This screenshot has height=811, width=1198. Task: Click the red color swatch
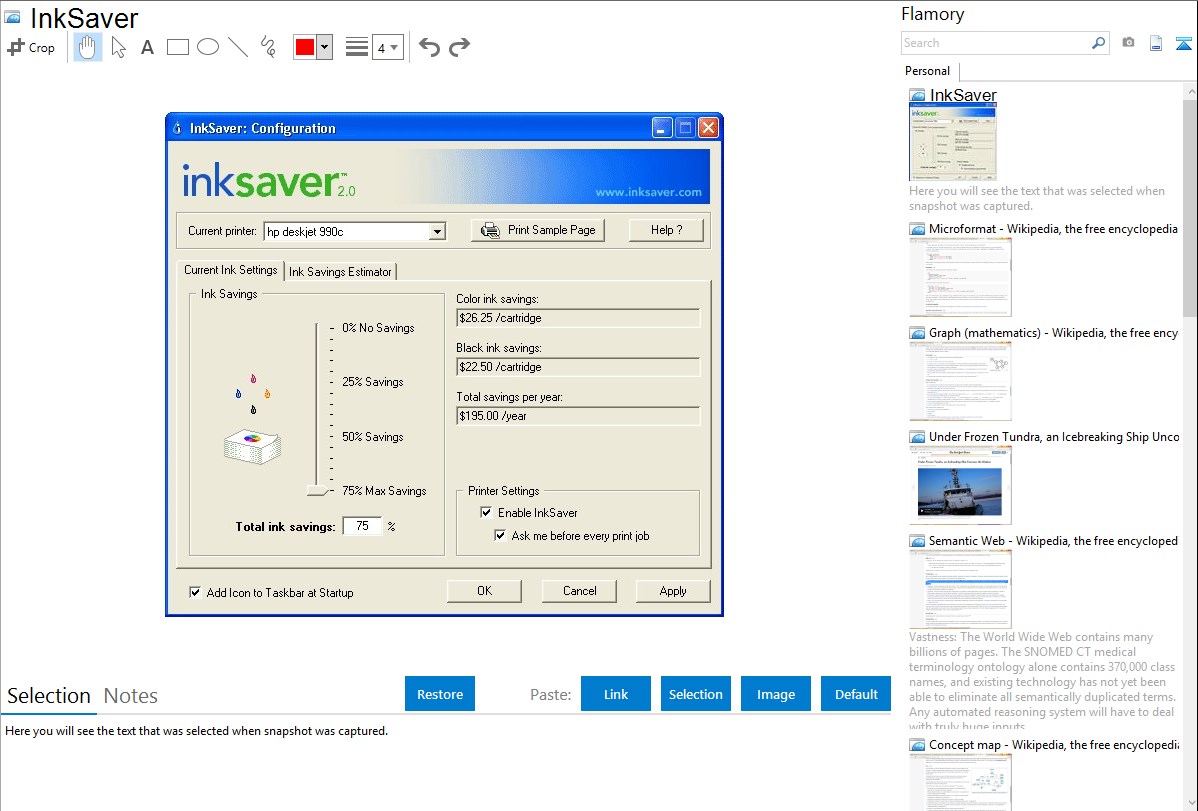(x=305, y=47)
